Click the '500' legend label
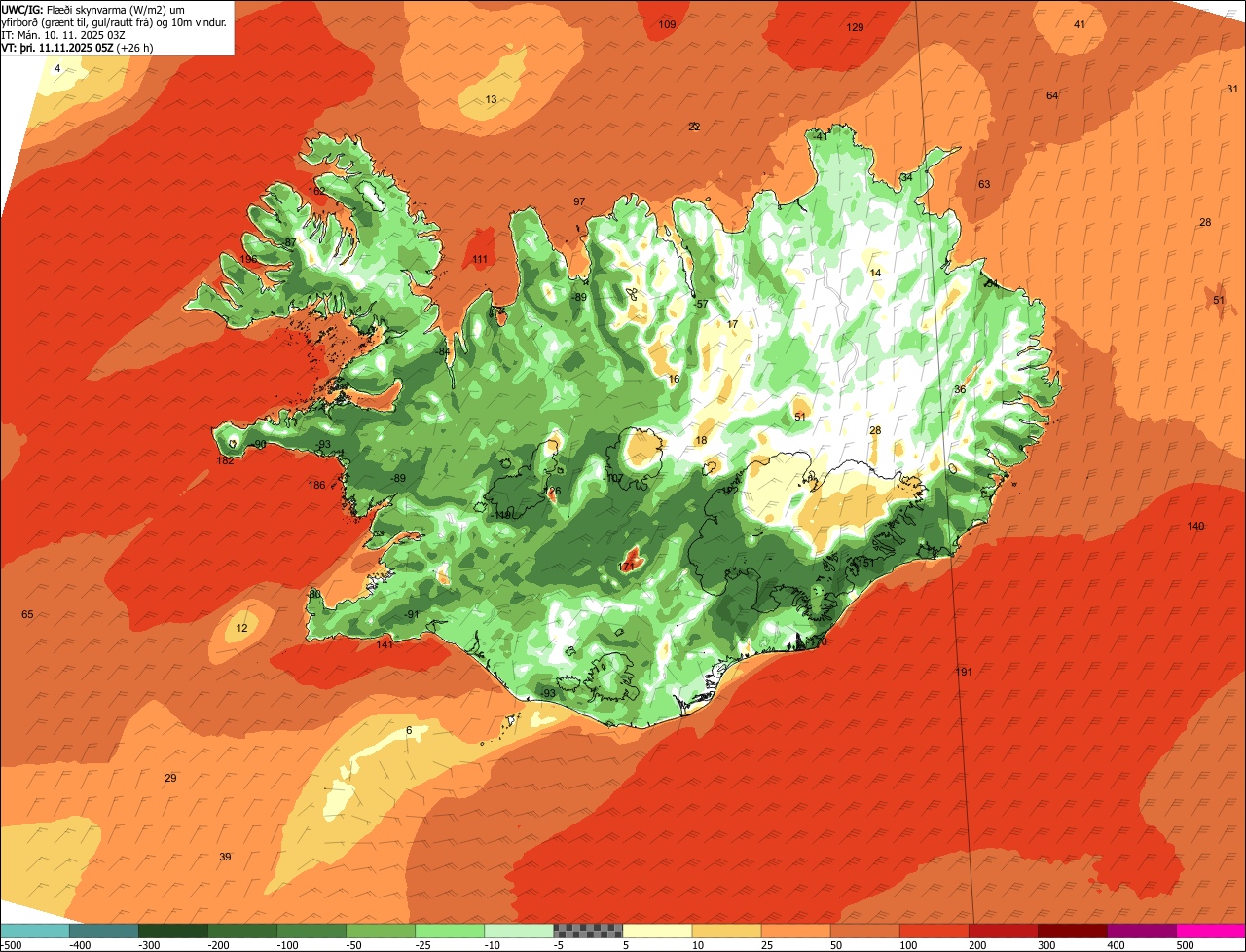 click(1184, 945)
